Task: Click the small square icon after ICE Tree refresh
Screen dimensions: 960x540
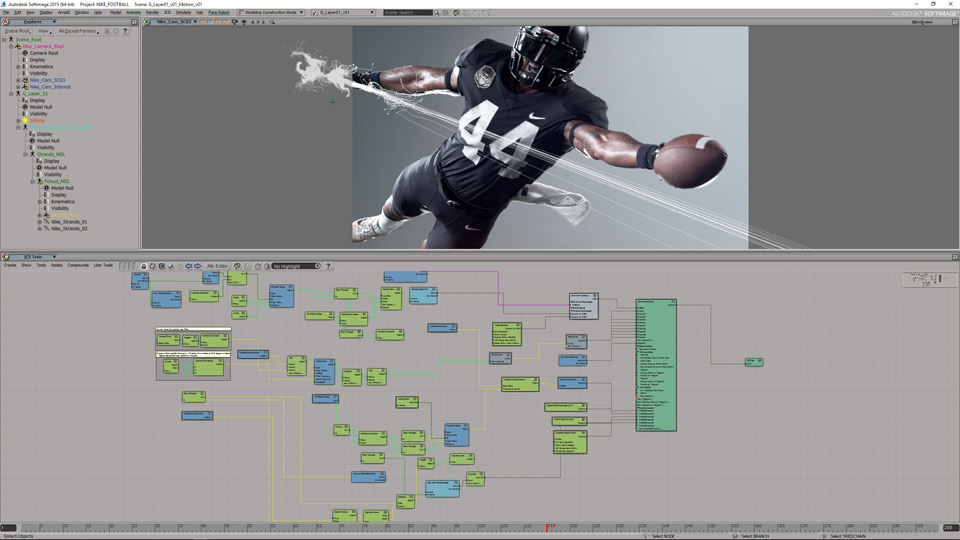Action: click(162, 266)
